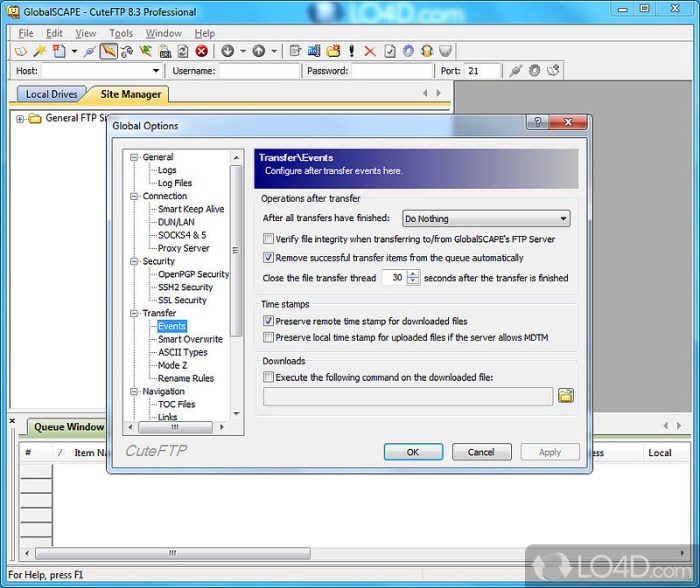Click the plug icon right of Port field
Image resolution: width=700 pixels, height=588 pixels.
click(x=516, y=71)
